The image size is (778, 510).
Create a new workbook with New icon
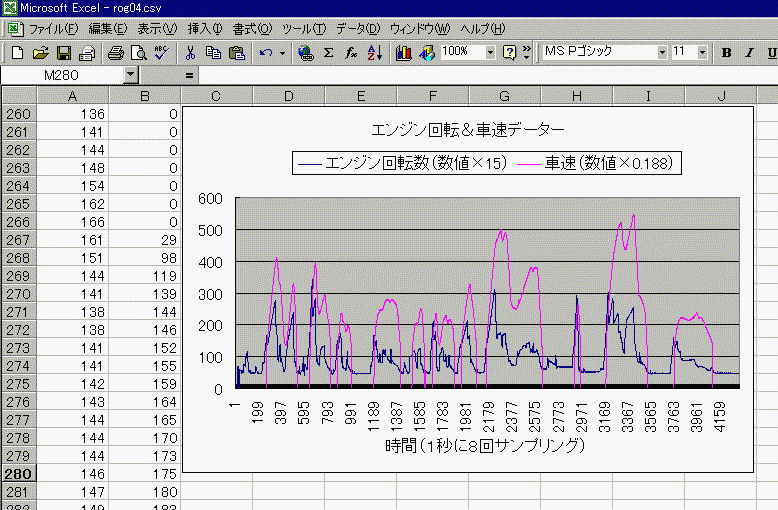[x=17, y=52]
